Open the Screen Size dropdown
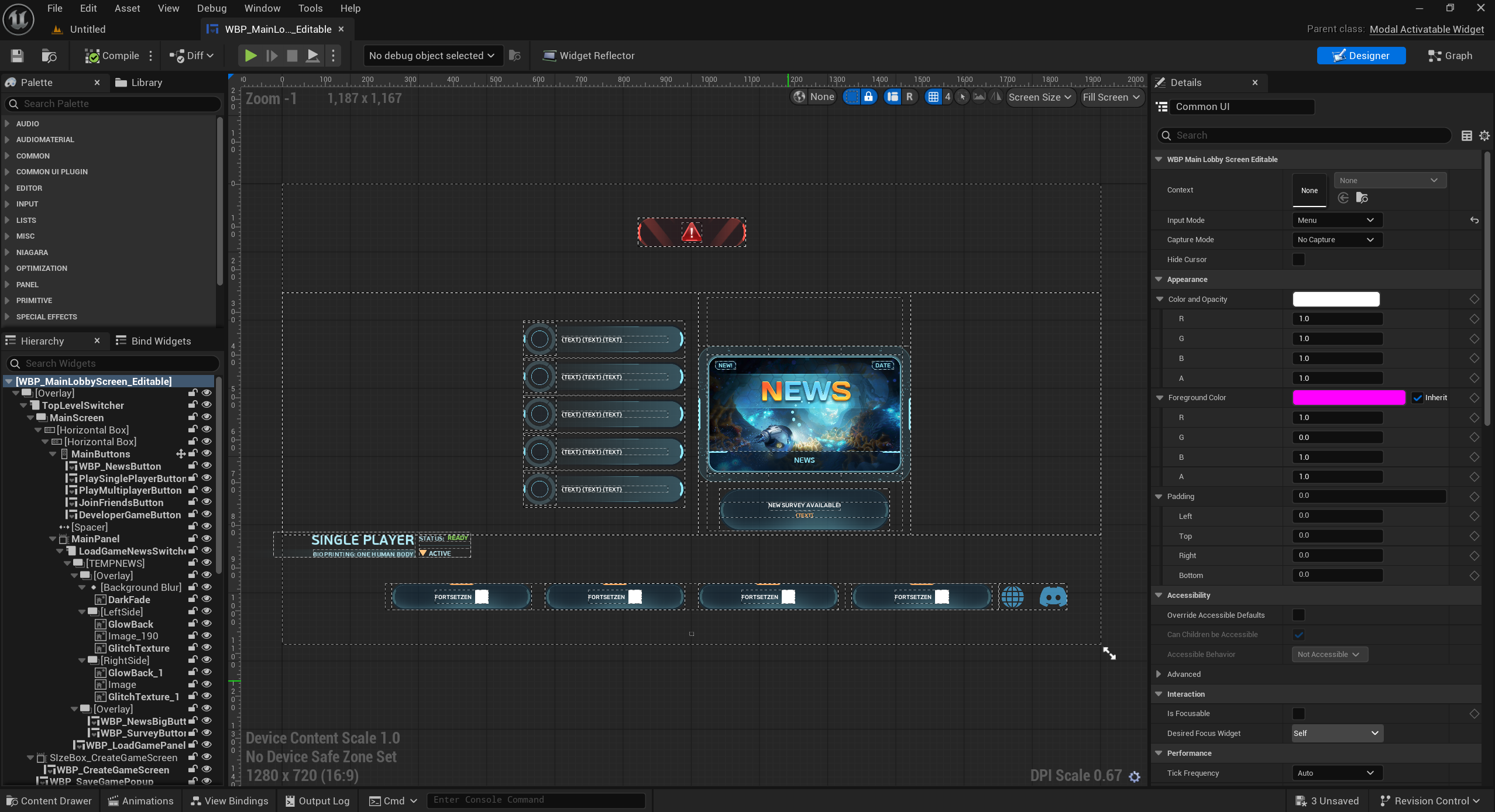 [1040, 97]
